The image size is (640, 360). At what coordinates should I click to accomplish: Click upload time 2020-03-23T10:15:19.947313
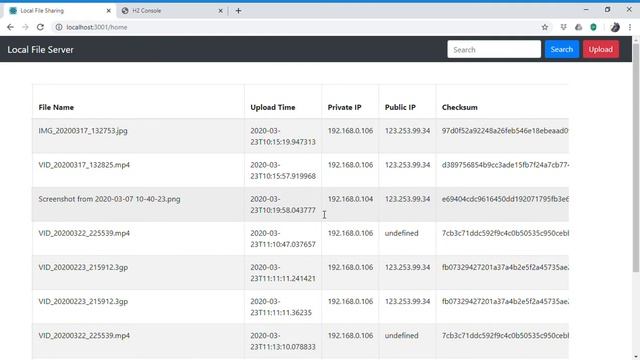283,136
